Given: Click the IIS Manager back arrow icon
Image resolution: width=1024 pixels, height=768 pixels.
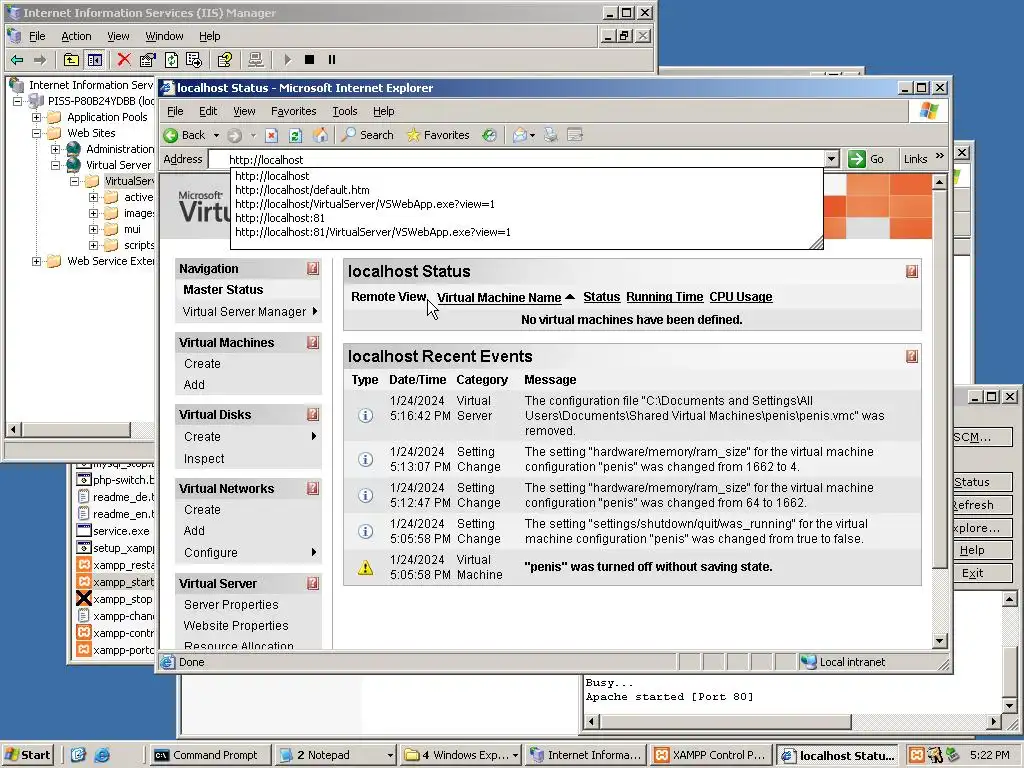Looking at the screenshot, I should click(x=17, y=60).
